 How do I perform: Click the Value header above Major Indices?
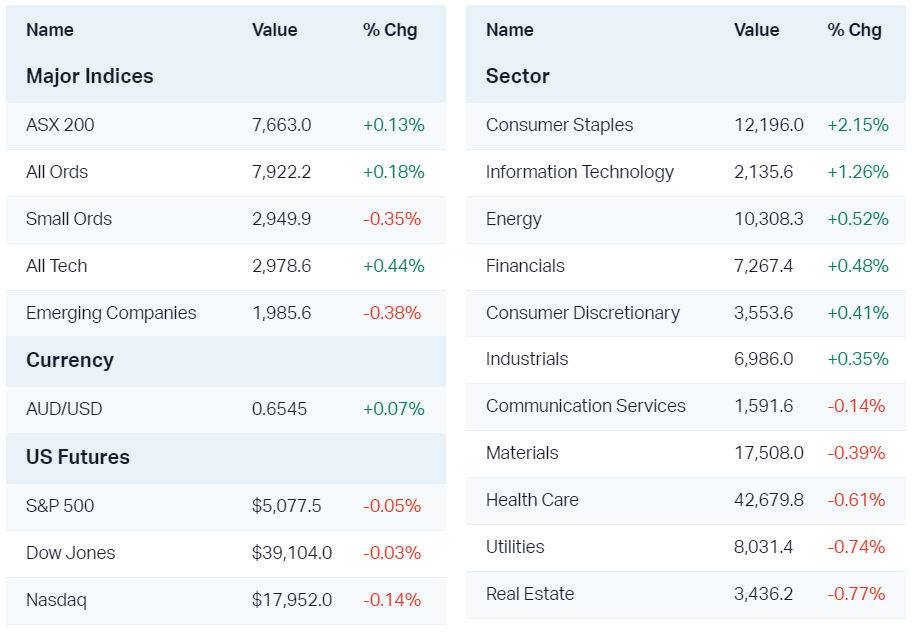275,30
